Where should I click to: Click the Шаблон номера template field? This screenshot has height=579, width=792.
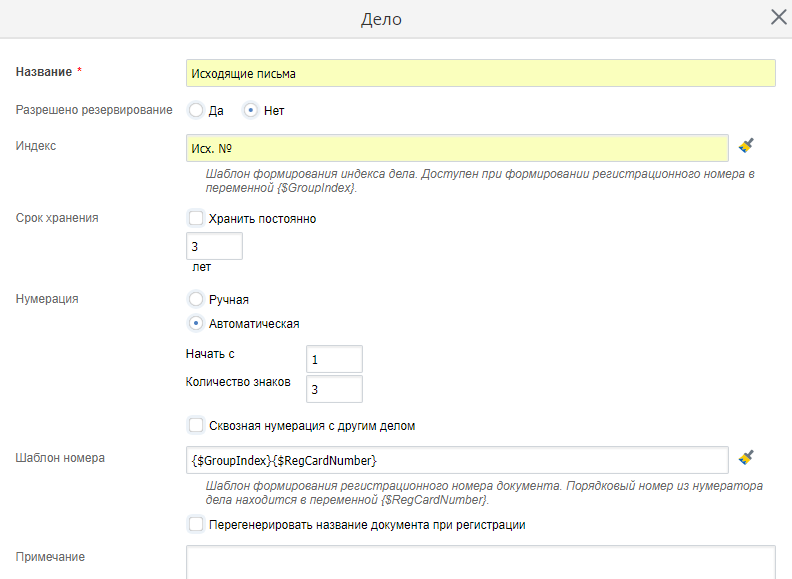[457, 459]
